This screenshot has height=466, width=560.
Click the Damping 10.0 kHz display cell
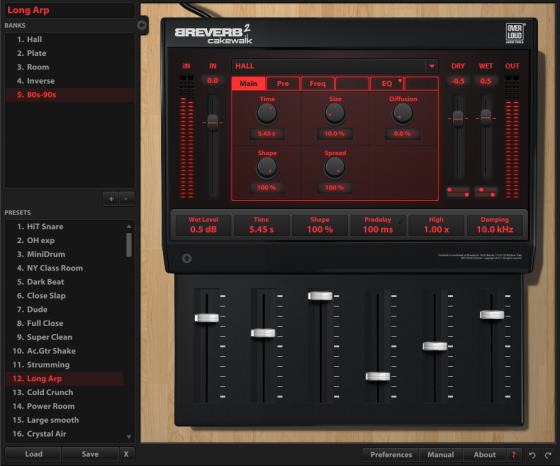495,225
